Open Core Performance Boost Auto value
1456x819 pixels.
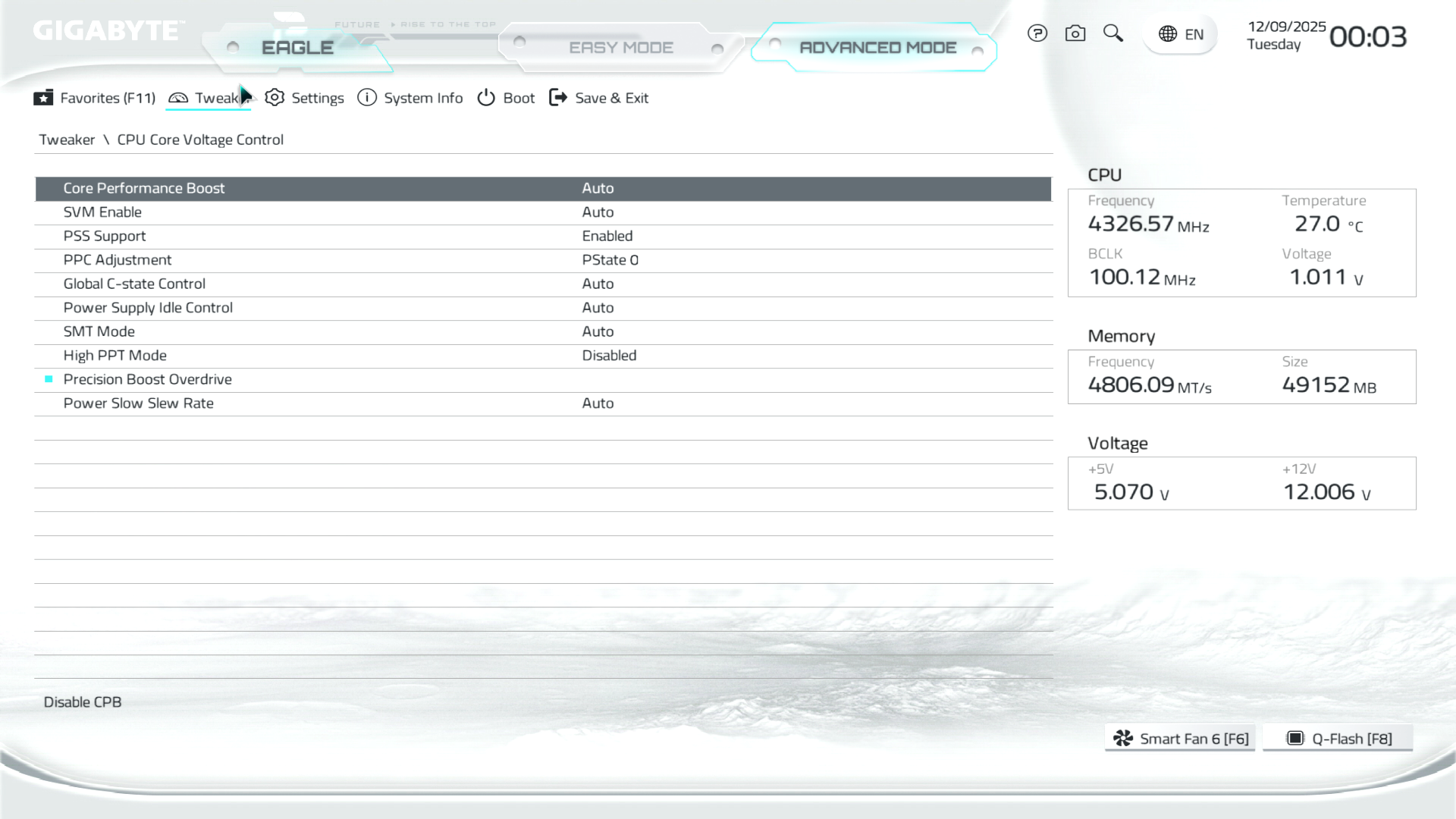tap(598, 188)
